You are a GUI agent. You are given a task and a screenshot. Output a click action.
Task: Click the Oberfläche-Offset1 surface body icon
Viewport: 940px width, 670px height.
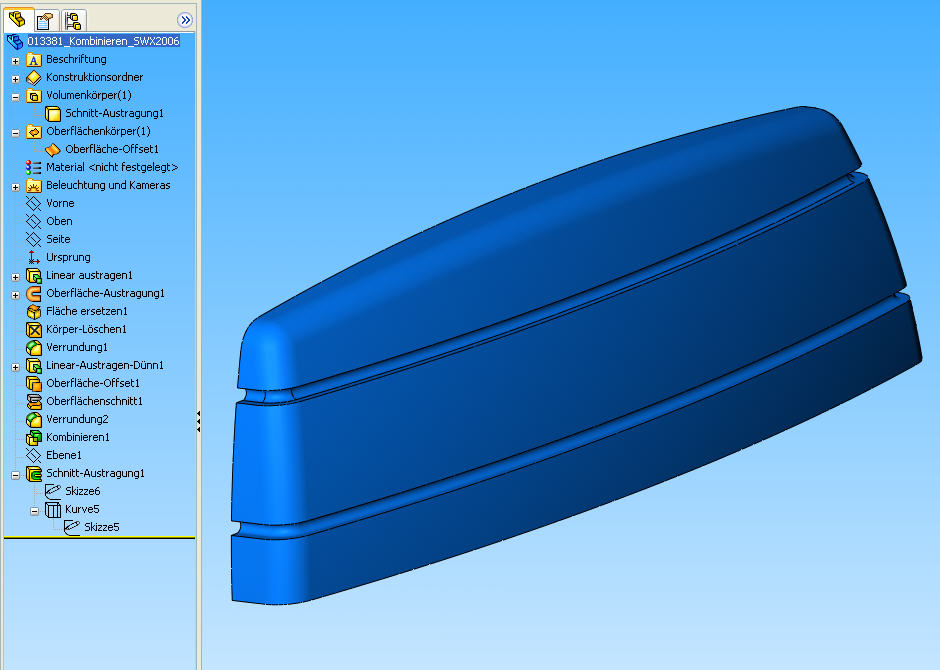coord(53,149)
